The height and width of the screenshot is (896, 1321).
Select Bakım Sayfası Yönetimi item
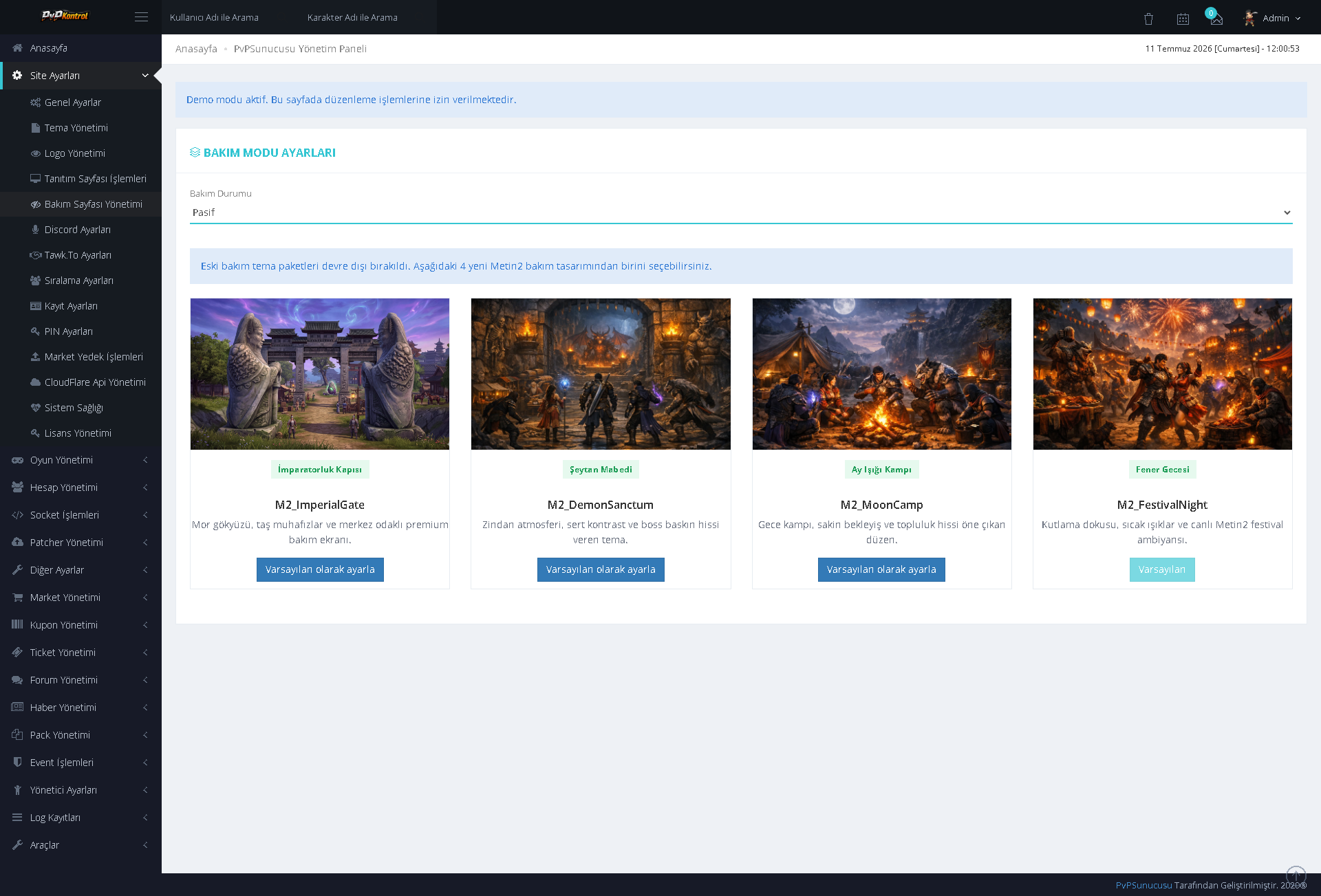pyautogui.click(x=80, y=204)
